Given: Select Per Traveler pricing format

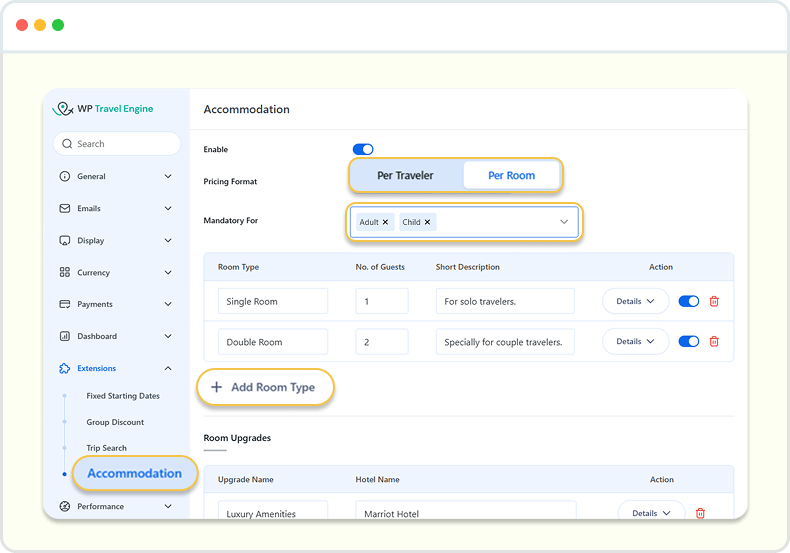Looking at the screenshot, I should pos(406,175).
